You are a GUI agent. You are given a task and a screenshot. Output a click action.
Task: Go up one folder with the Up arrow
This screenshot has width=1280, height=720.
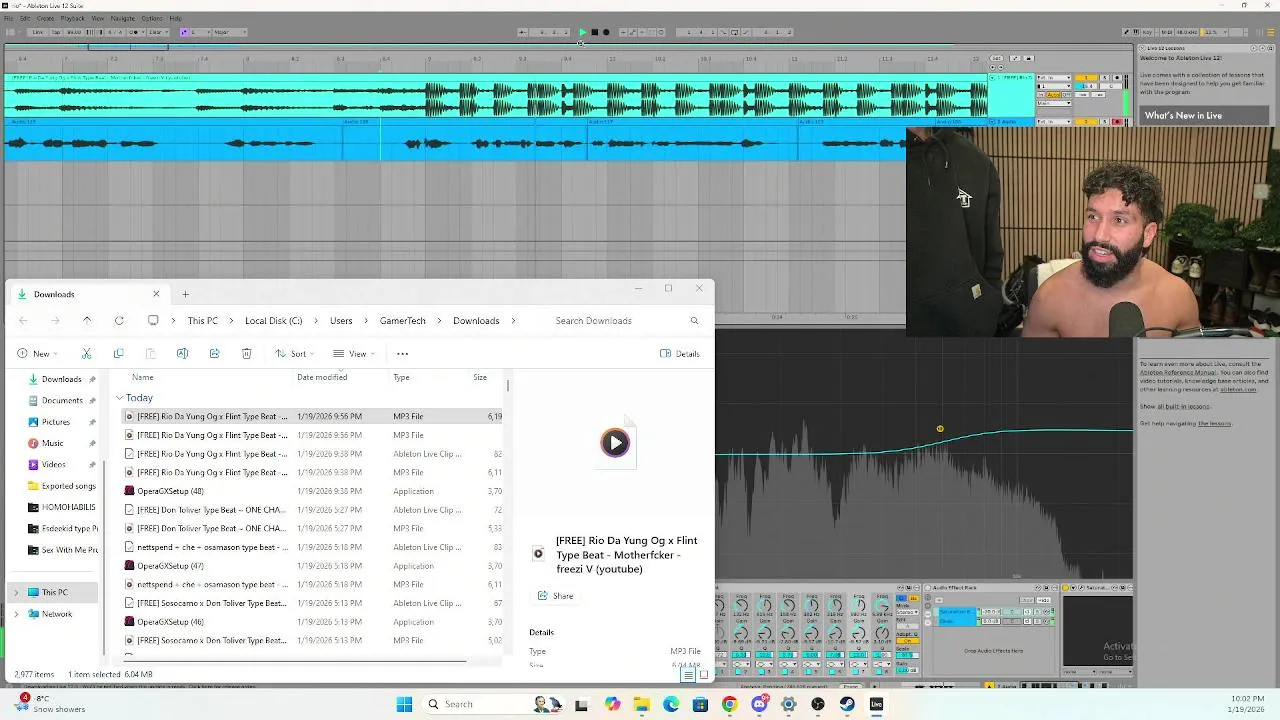(x=87, y=321)
